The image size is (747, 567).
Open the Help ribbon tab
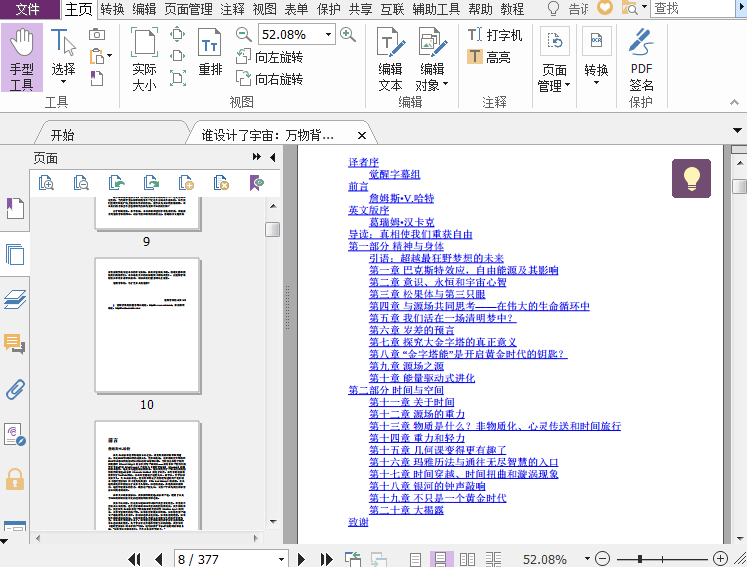(480, 9)
